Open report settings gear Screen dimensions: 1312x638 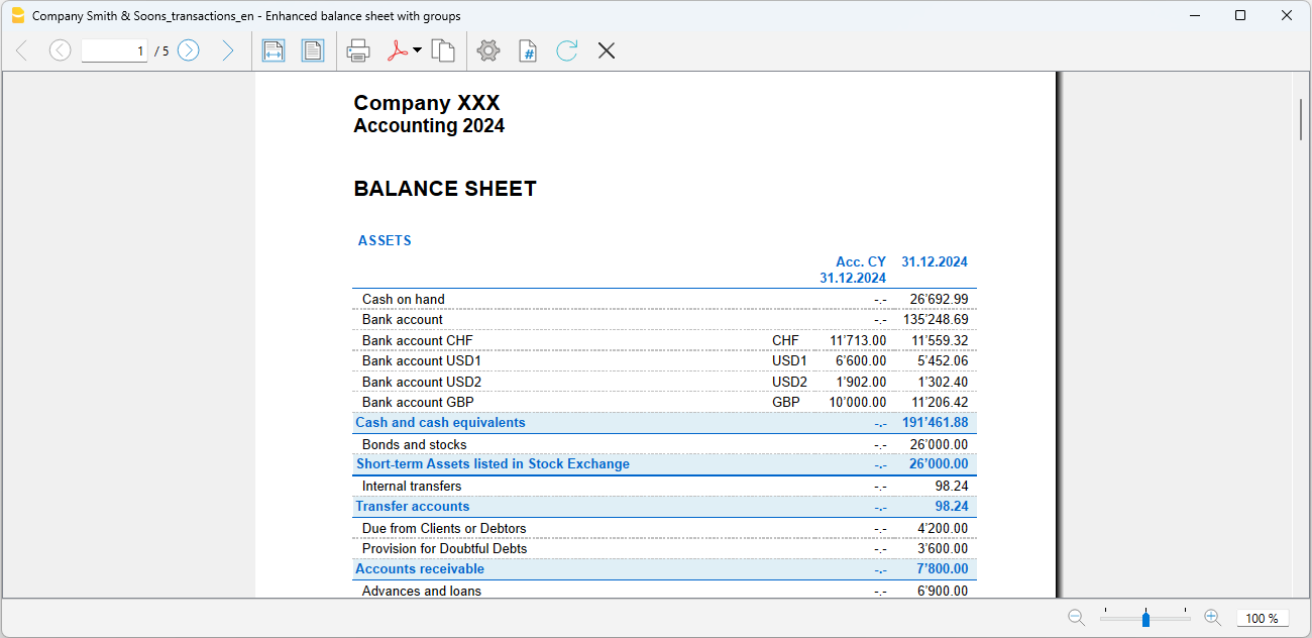pyautogui.click(x=488, y=50)
